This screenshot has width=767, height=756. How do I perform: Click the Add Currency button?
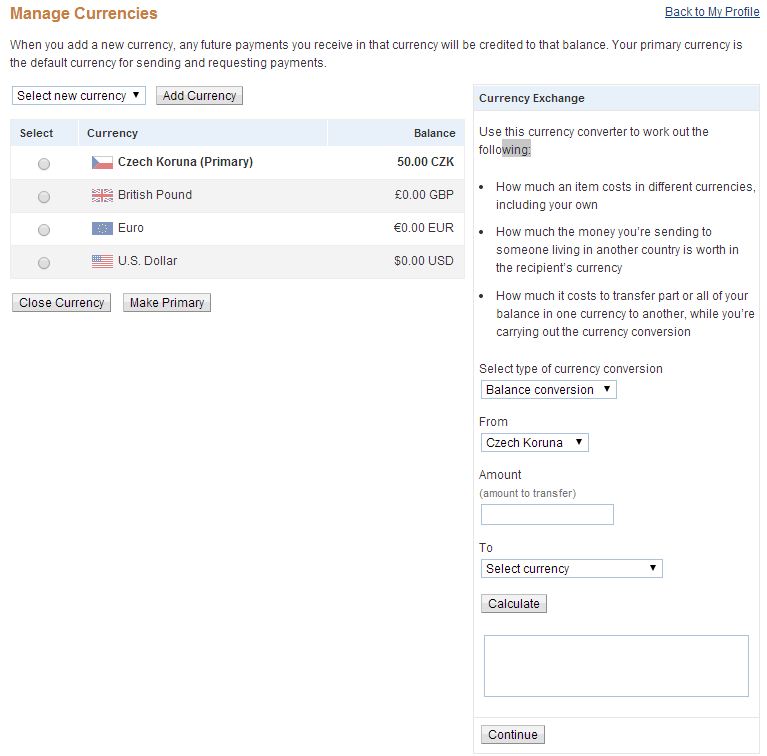pos(199,96)
